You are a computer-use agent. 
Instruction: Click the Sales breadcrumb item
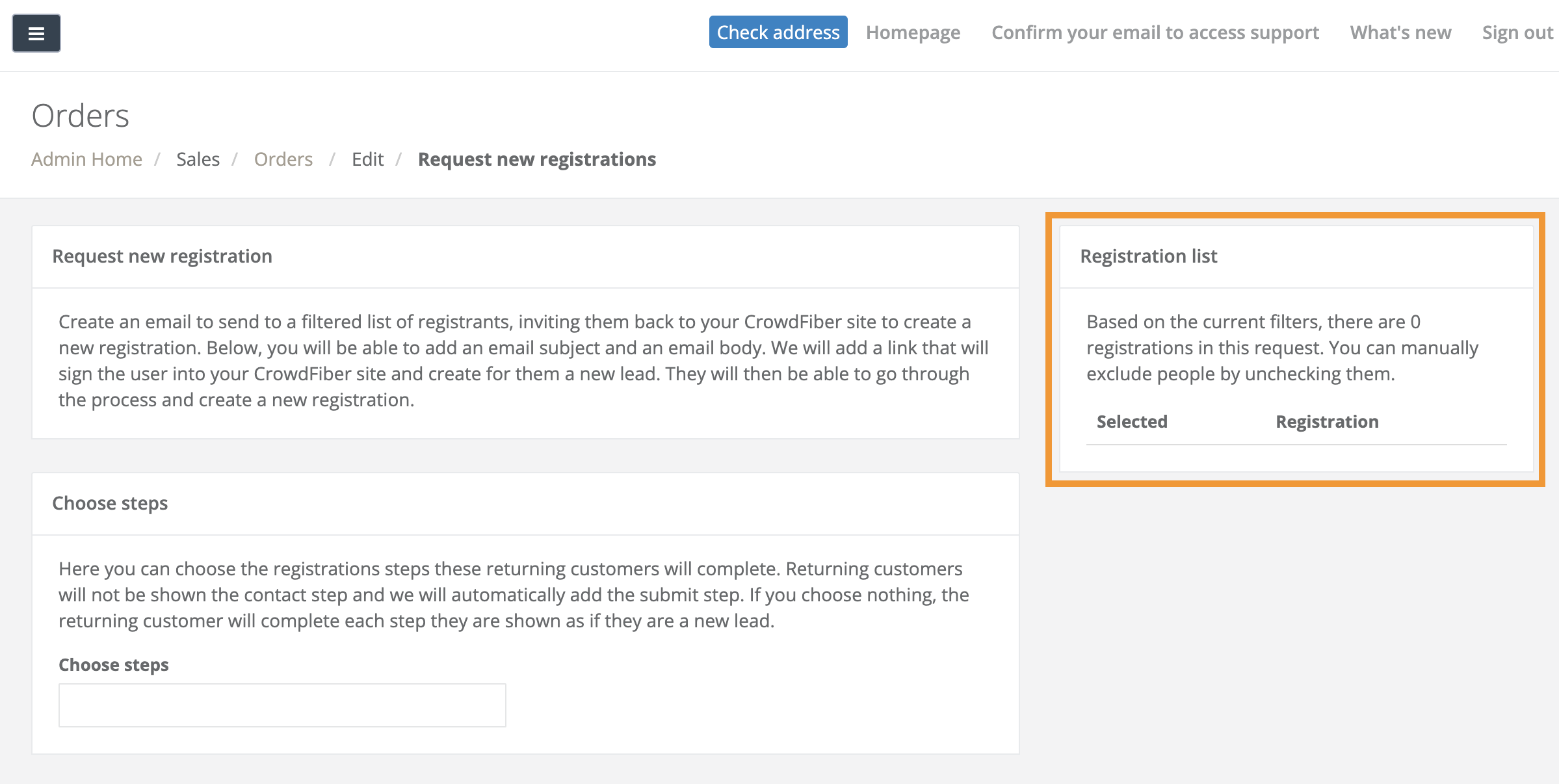pos(198,159)
